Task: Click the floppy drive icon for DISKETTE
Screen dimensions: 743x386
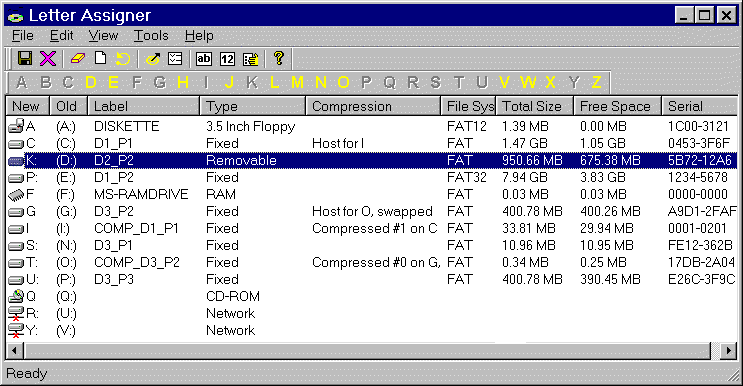Action: tap(16, 126)
